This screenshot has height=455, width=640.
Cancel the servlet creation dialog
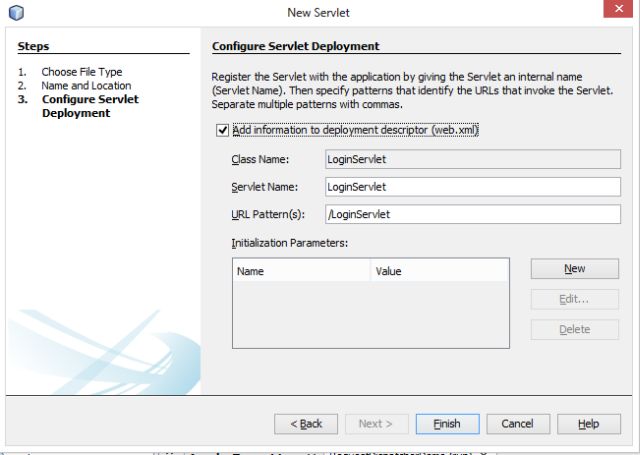517,424
